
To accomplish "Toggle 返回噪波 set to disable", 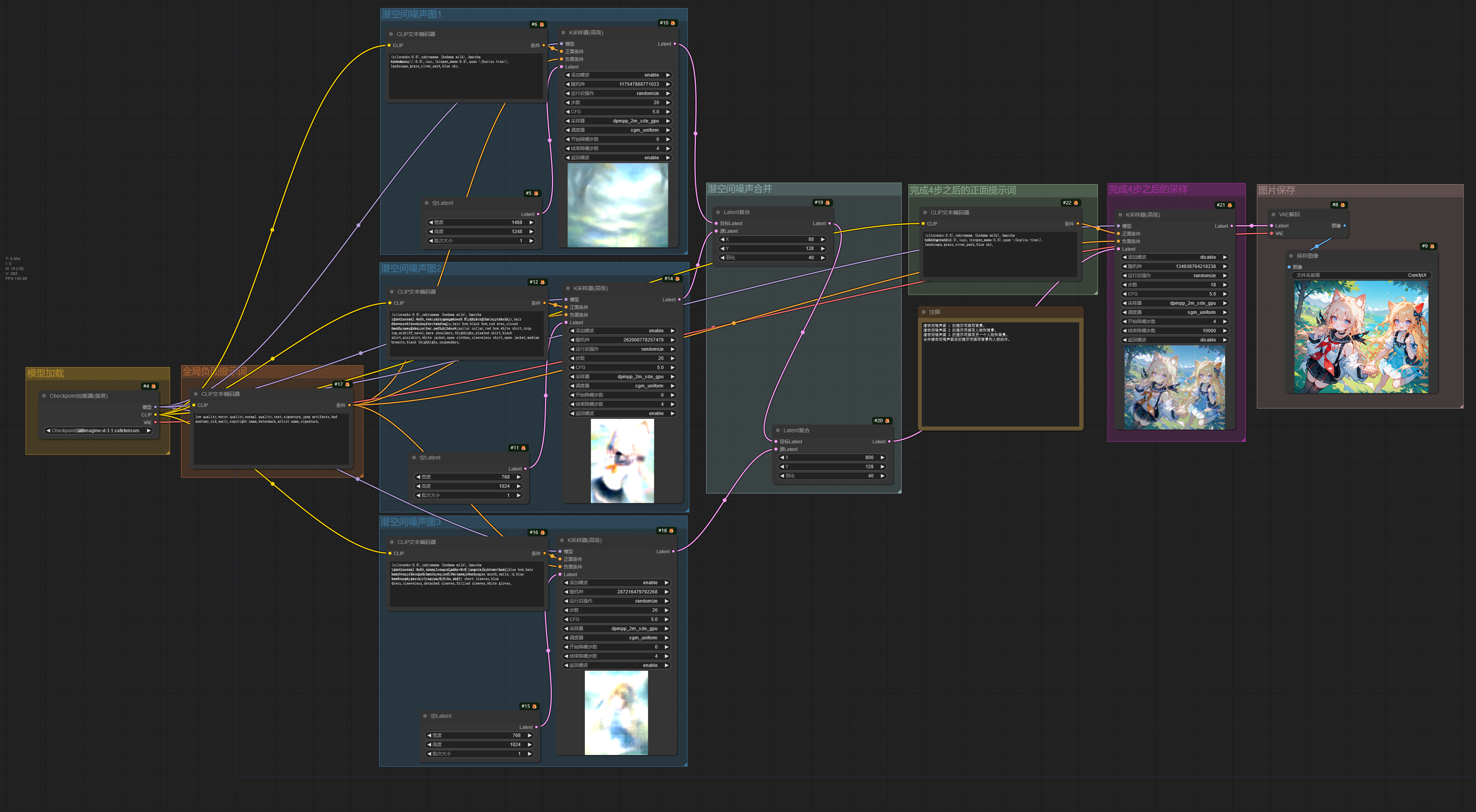I will point(1175,340).
